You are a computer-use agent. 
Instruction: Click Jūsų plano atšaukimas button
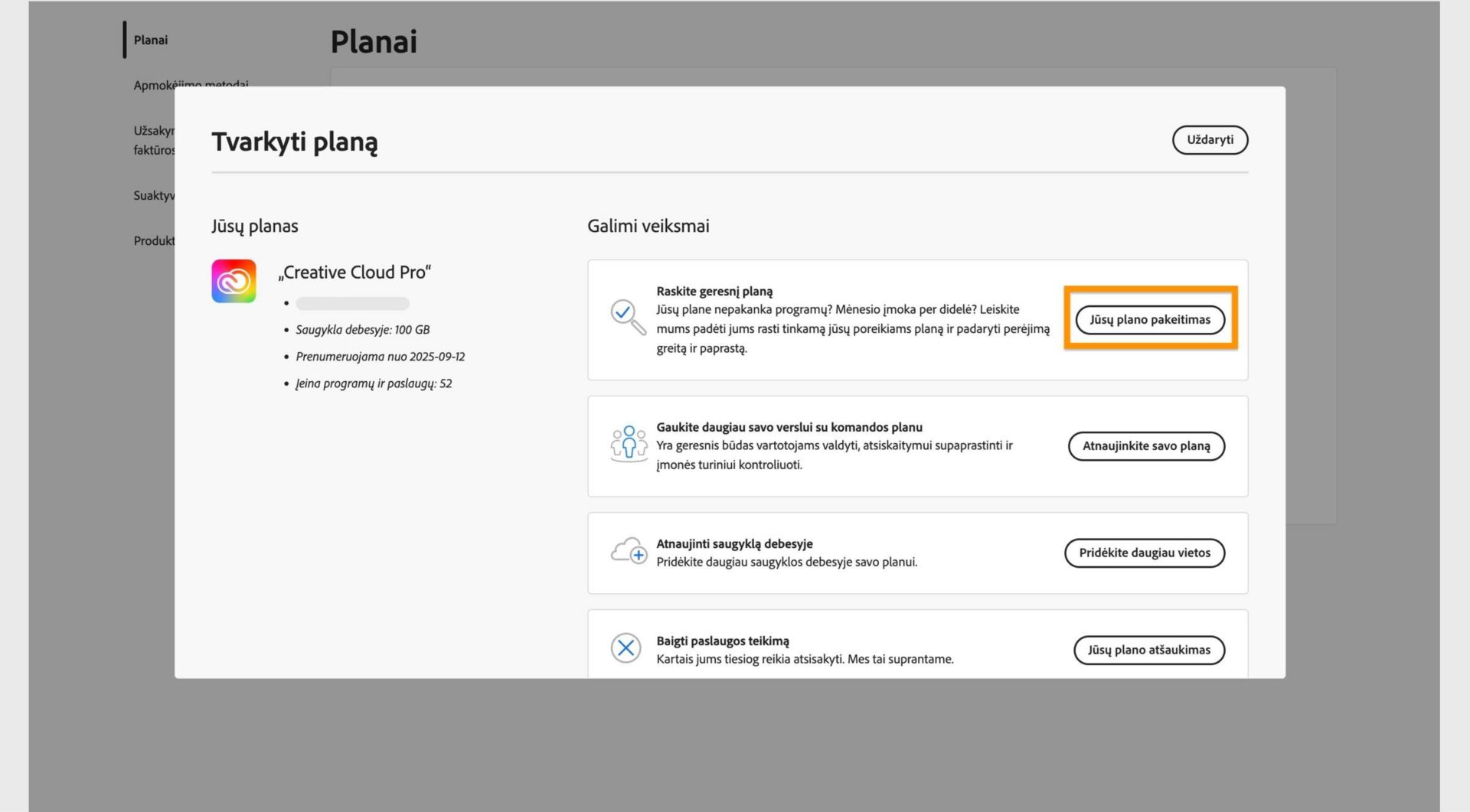tap(1148, 650)
